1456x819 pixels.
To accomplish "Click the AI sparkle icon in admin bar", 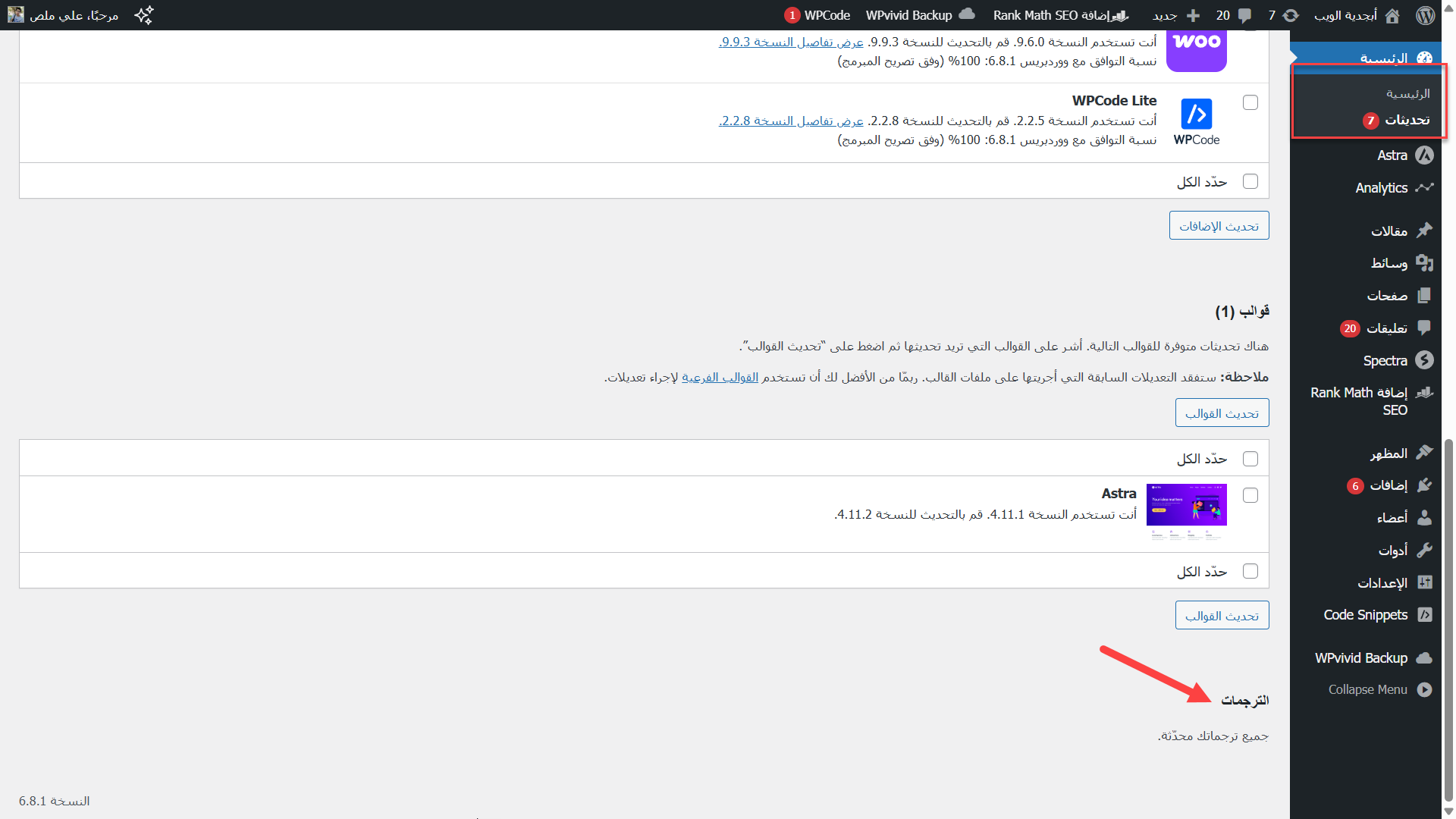I will (x=143, y=15).
